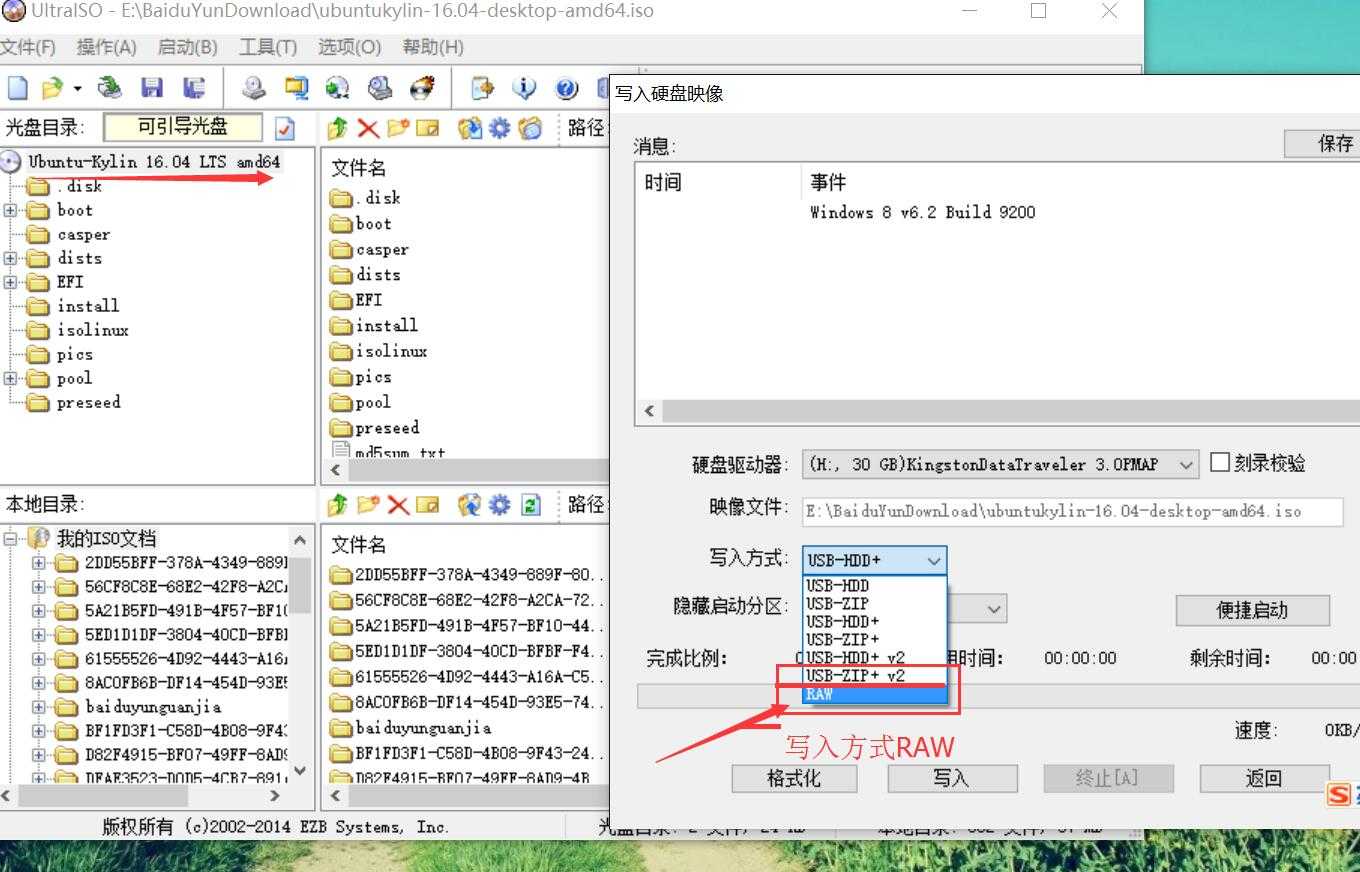Enable the 刻录校验 checkbox

pos(1219,462)
